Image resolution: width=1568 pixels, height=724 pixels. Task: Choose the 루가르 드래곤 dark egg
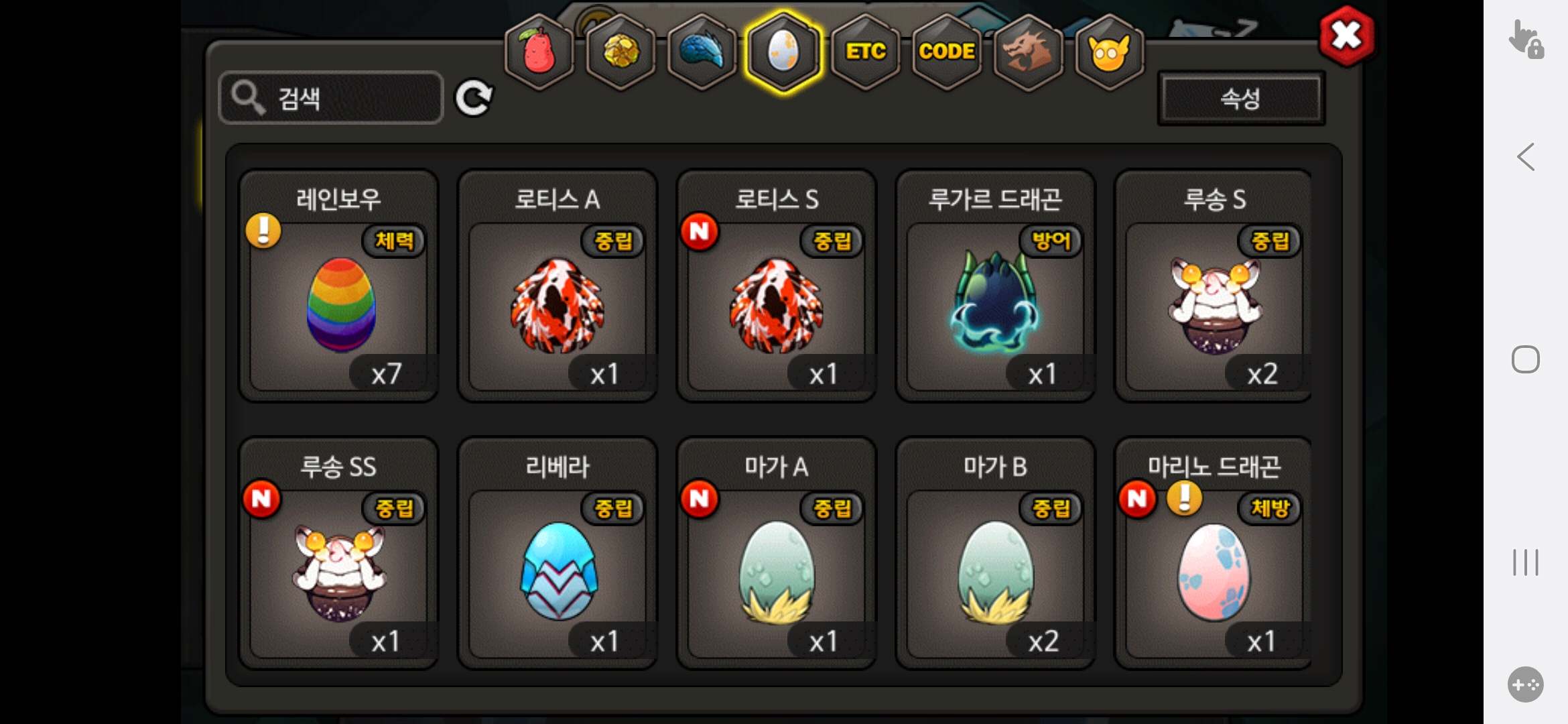point(996,286)
